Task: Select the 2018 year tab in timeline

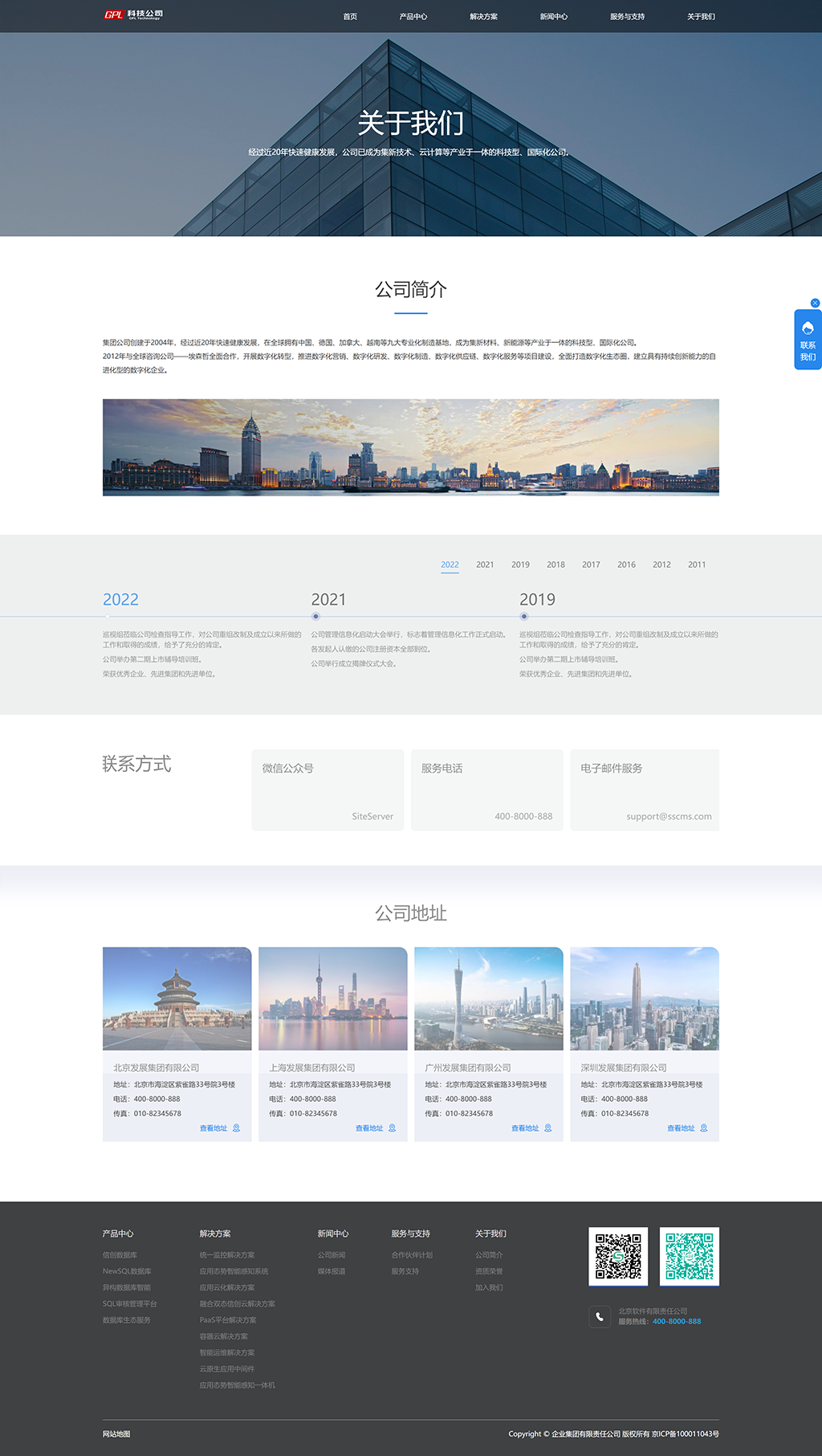Action: coord(555,565)
